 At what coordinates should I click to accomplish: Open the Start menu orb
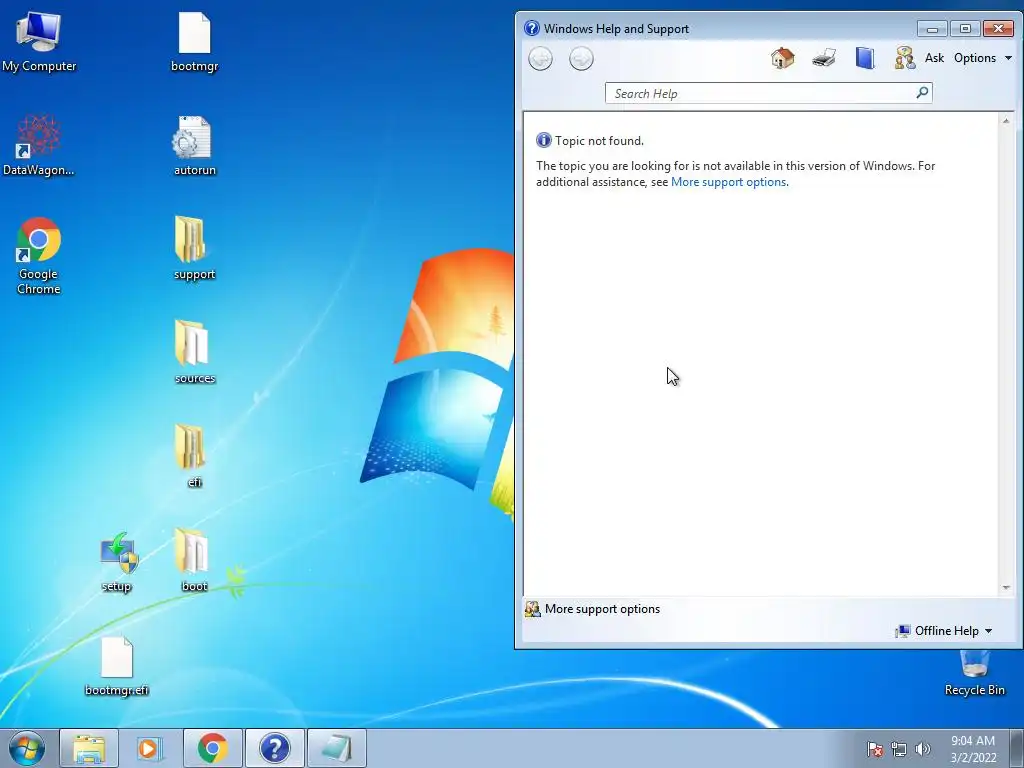click(x=27, y=748)
